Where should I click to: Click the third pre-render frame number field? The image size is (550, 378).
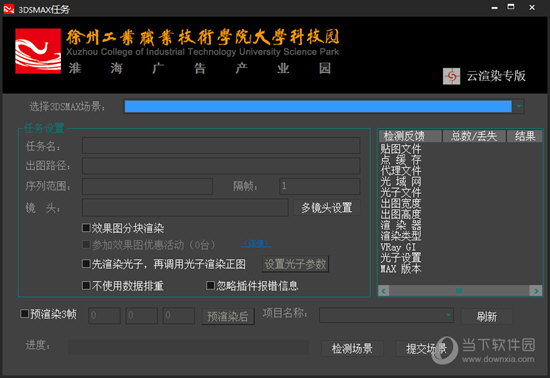point(179,316)
